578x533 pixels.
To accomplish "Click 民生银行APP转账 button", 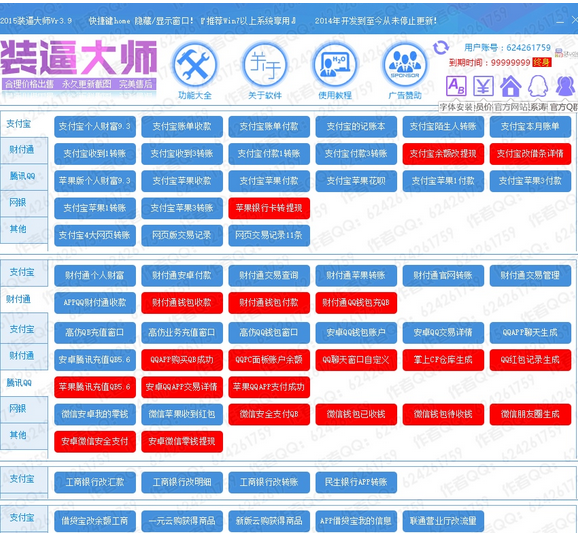I will pos(356,482).
